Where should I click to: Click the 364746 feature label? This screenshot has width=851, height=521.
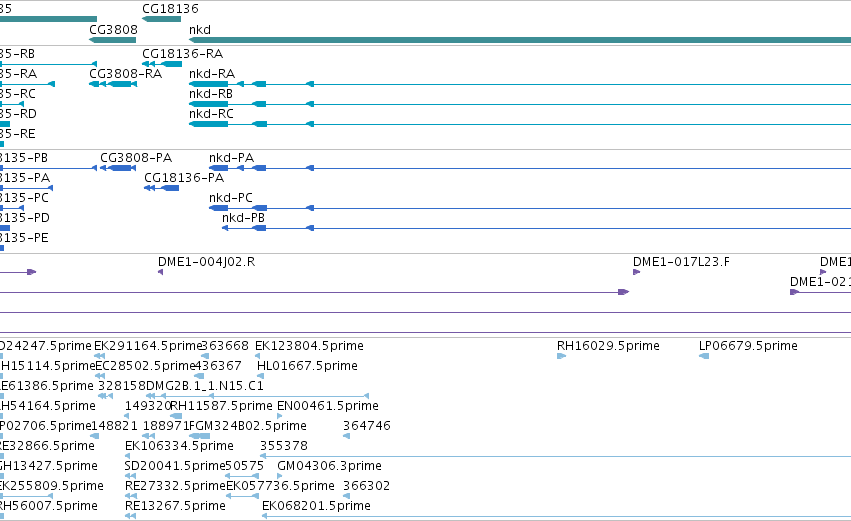[x=366, y=427]
